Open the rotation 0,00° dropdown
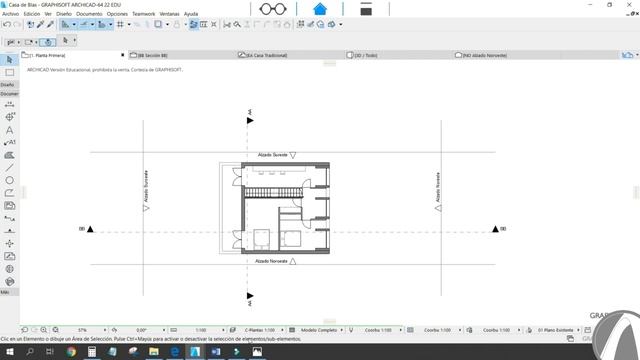The image size is (640, 360). pyautogui.click(x=164, y=330)
